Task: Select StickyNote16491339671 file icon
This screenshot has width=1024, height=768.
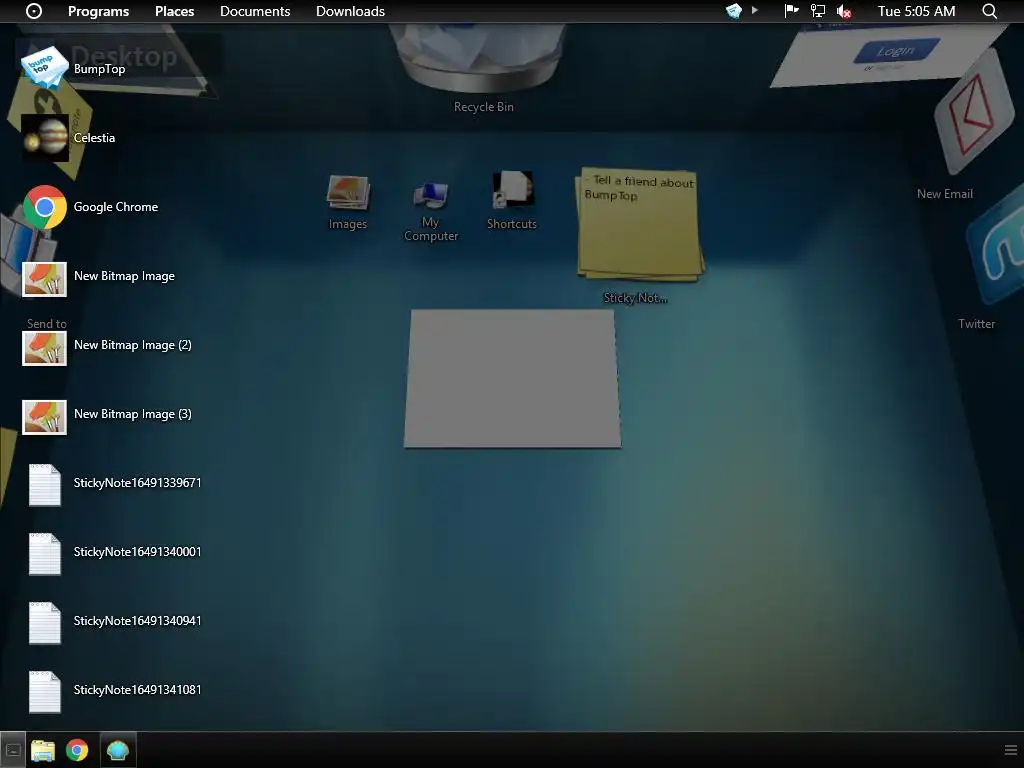Action: pos(45,485)
